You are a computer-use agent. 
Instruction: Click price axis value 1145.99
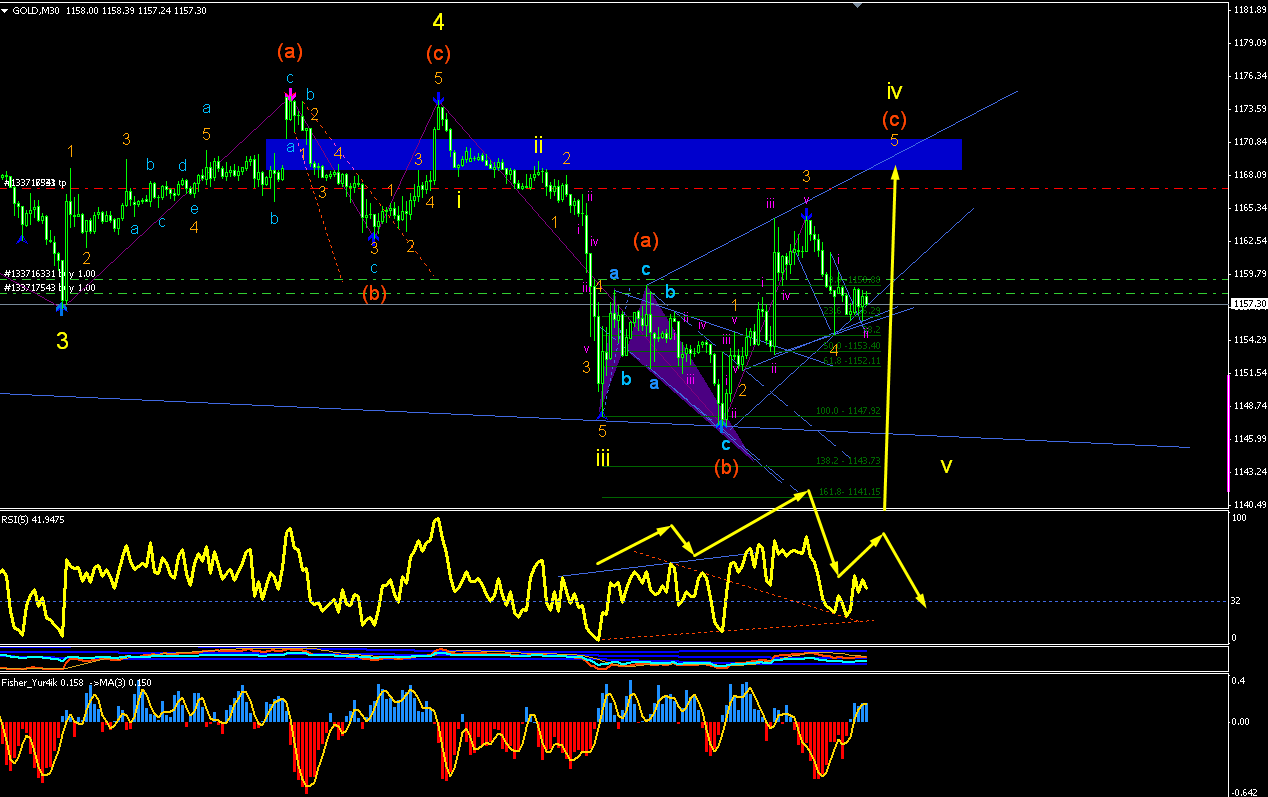[1250, 439]
